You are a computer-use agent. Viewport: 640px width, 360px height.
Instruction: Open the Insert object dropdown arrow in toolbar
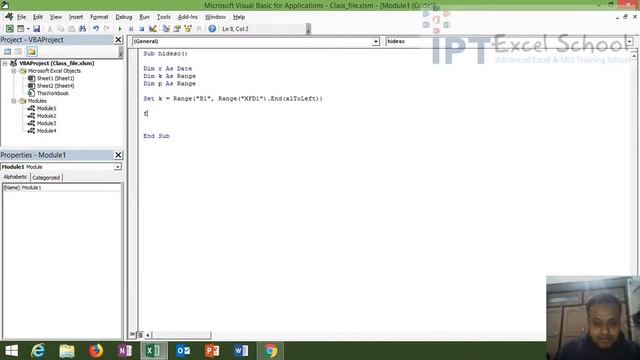tap(28, 29)
